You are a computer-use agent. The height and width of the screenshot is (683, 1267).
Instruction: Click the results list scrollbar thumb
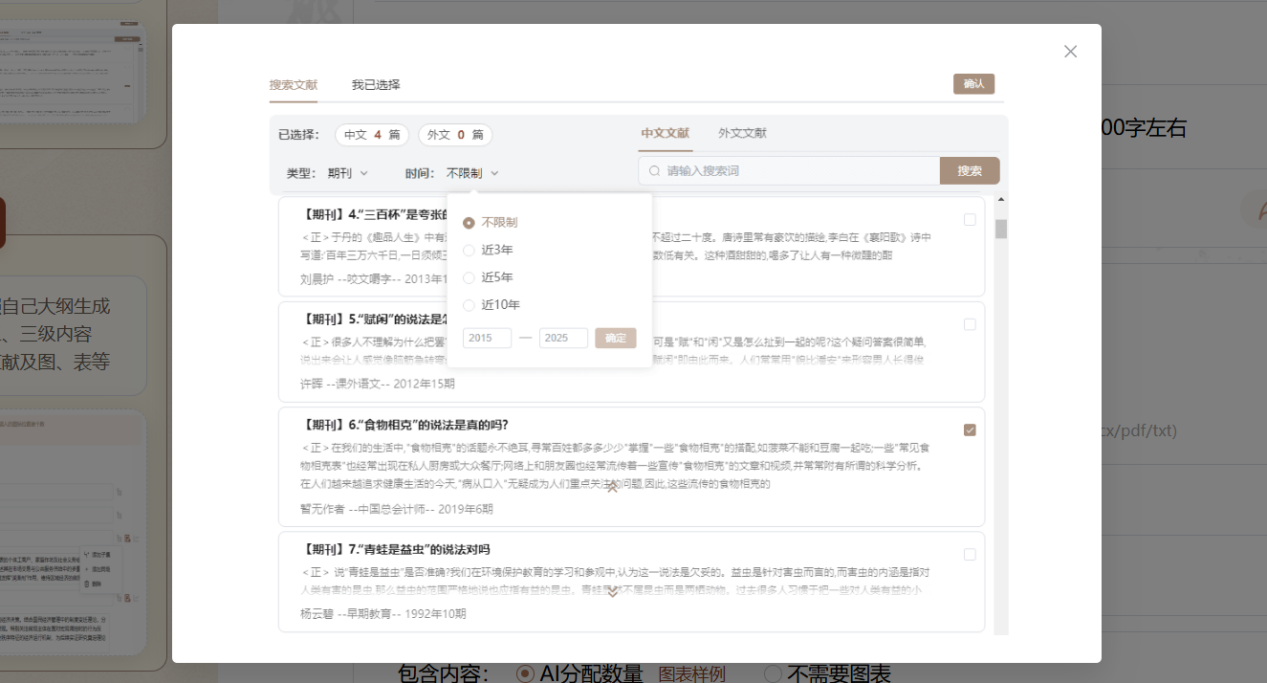pyautogui.click(x=1001, y=229)
